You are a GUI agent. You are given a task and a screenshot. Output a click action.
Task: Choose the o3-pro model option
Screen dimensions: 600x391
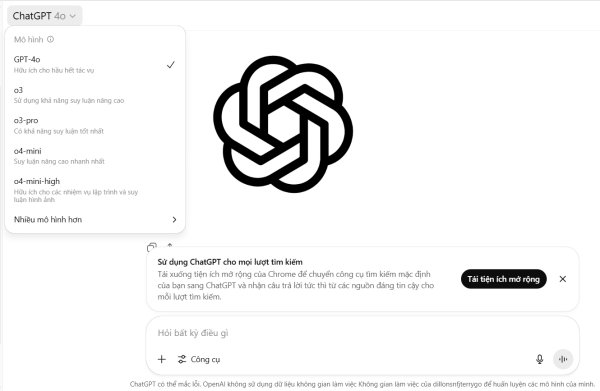tap(95, 125)
